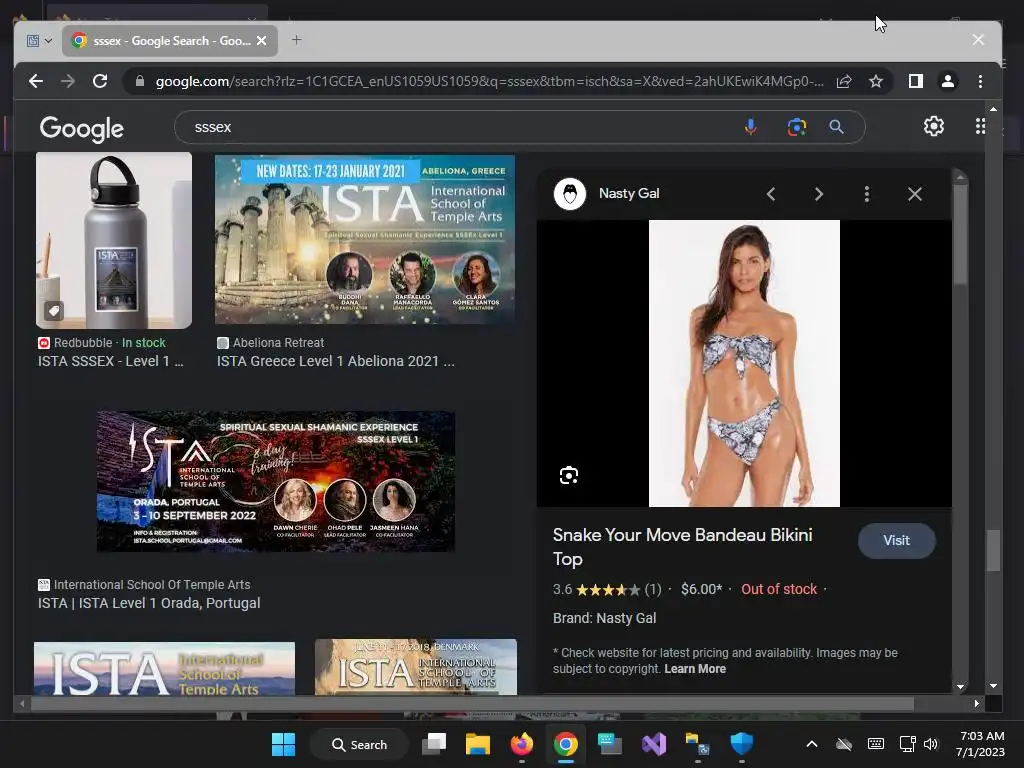Share this page from the address bar
This screenshot has height=768, width=1024.
point(844,81)
